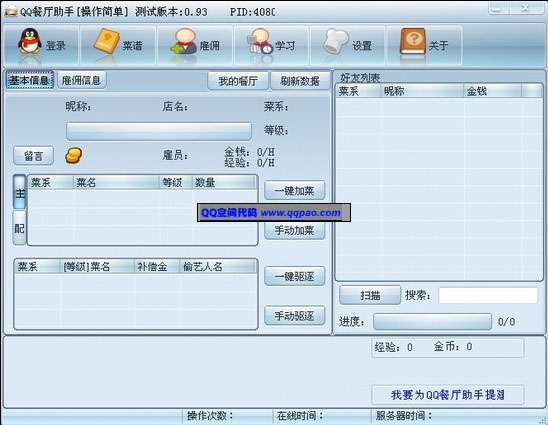Switch to the 基本信息 tab
This screenshot has height=425, width=548.
tap(29, 80)
